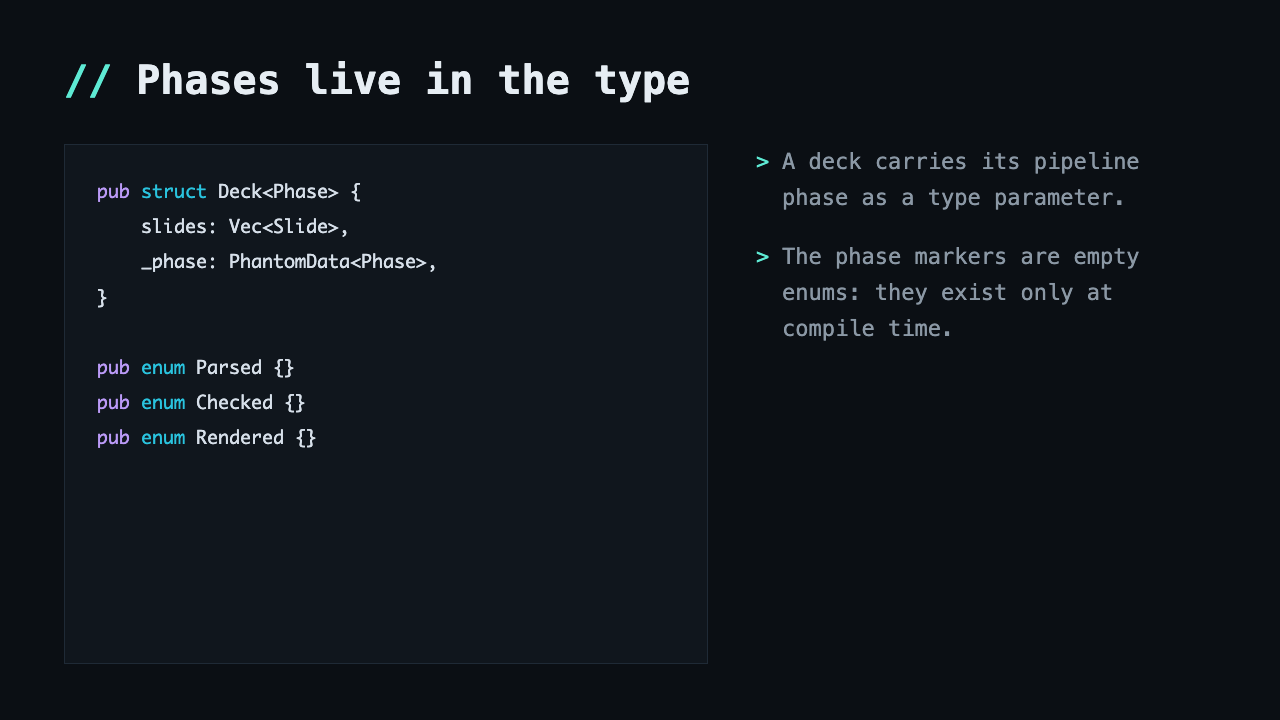Select the slide title 'Phases live in the type'

[x=413, y=80]
